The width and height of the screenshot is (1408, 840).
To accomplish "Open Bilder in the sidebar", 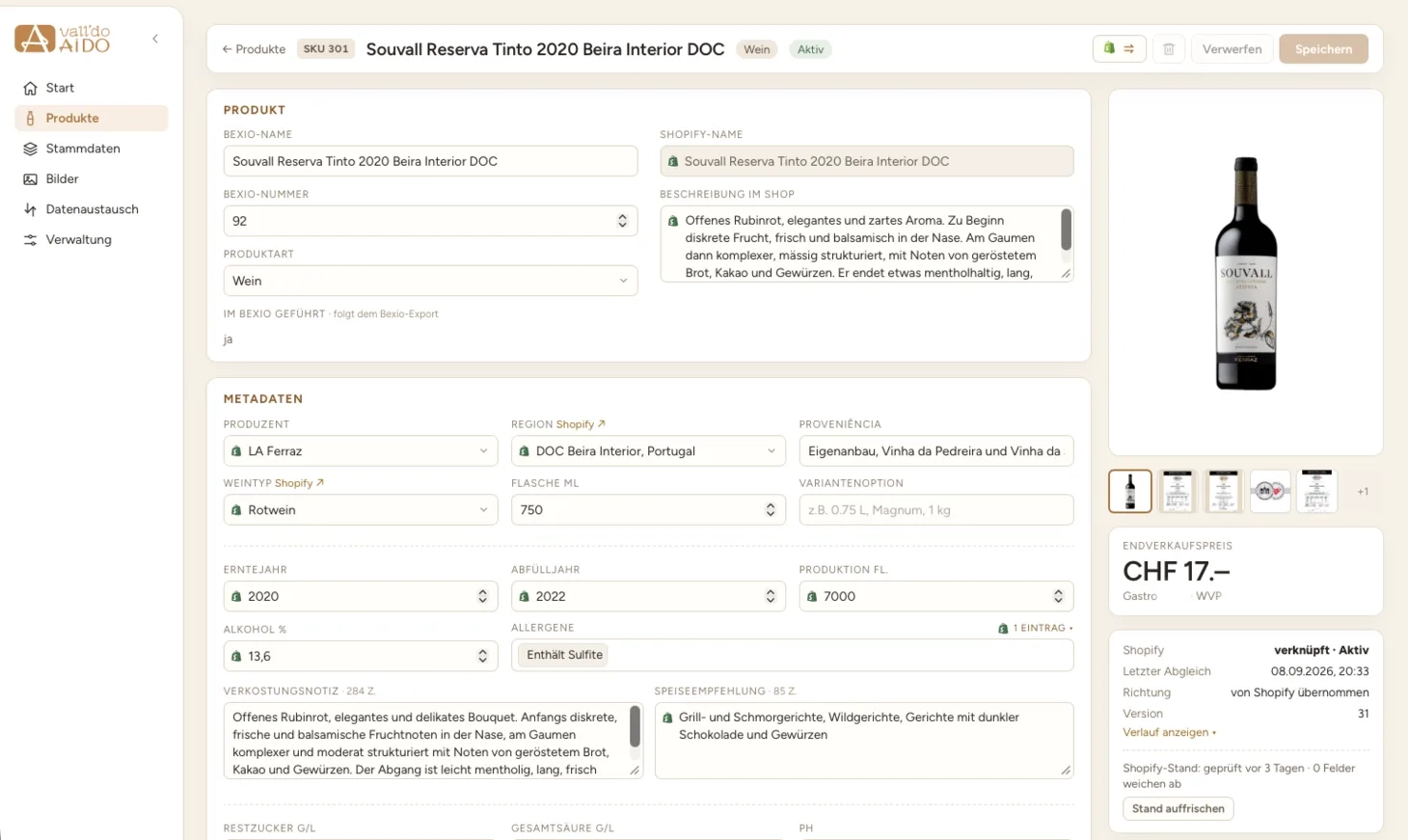I will coord(92,178).
